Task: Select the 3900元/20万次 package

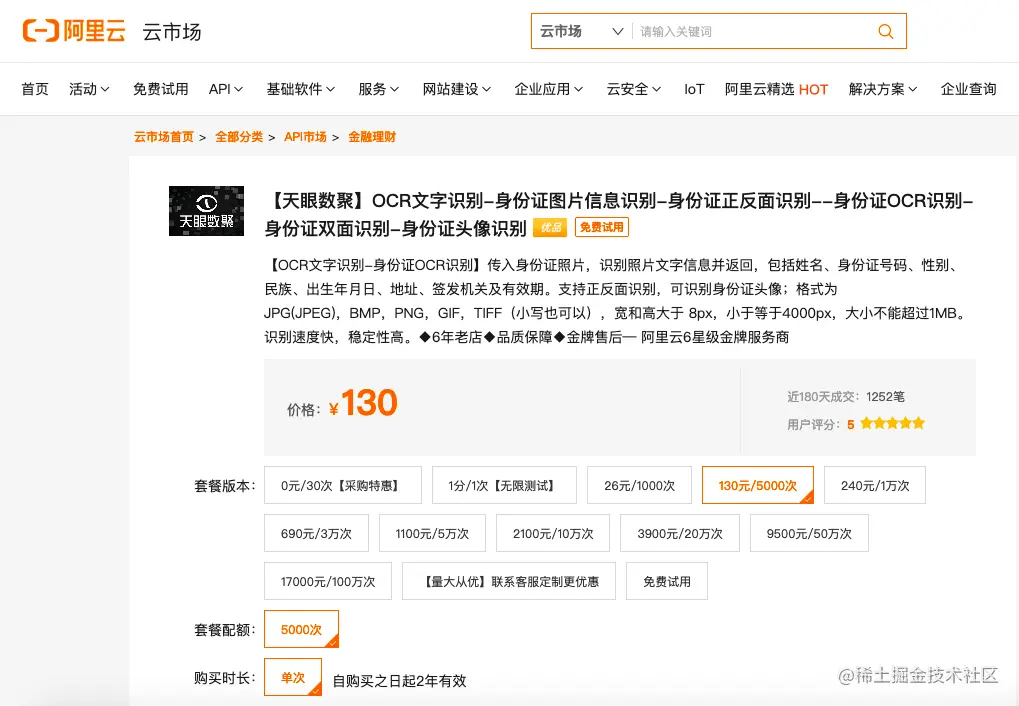Action: click(x=680, y=533)
